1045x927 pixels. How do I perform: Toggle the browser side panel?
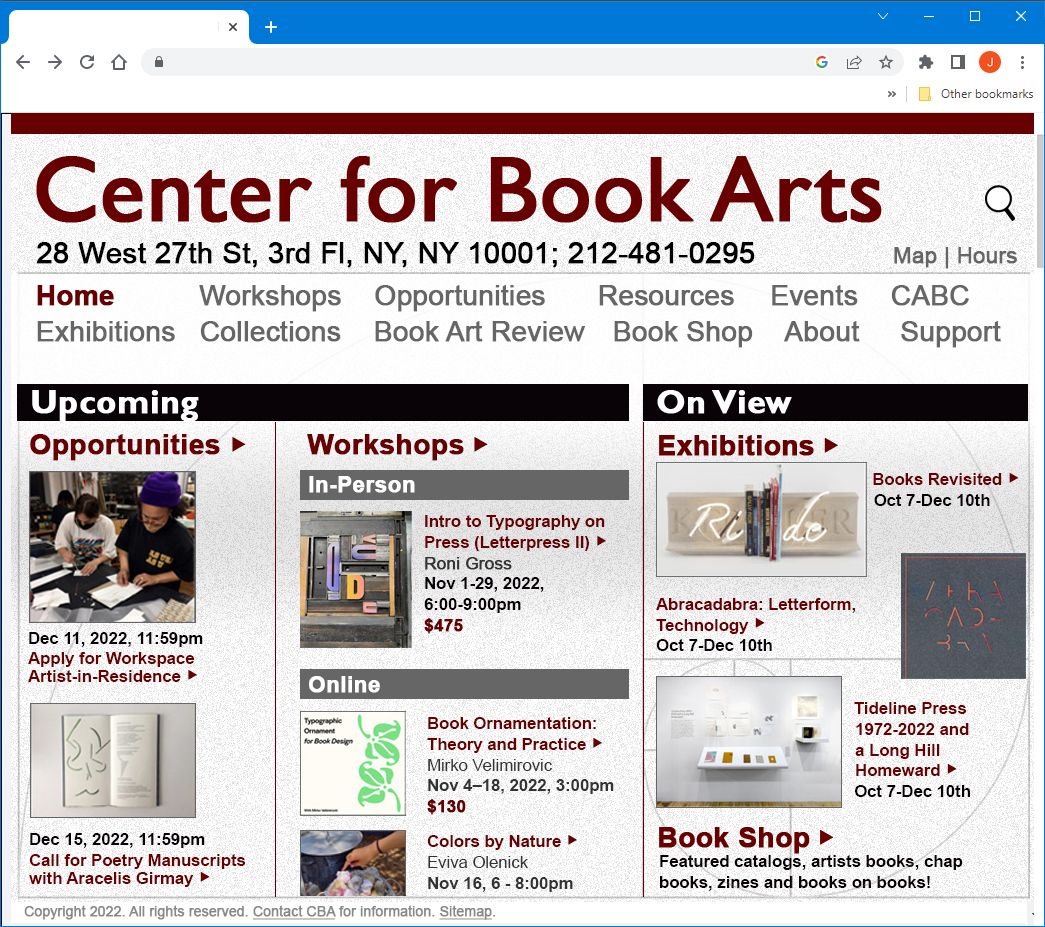tap(958, 62)
